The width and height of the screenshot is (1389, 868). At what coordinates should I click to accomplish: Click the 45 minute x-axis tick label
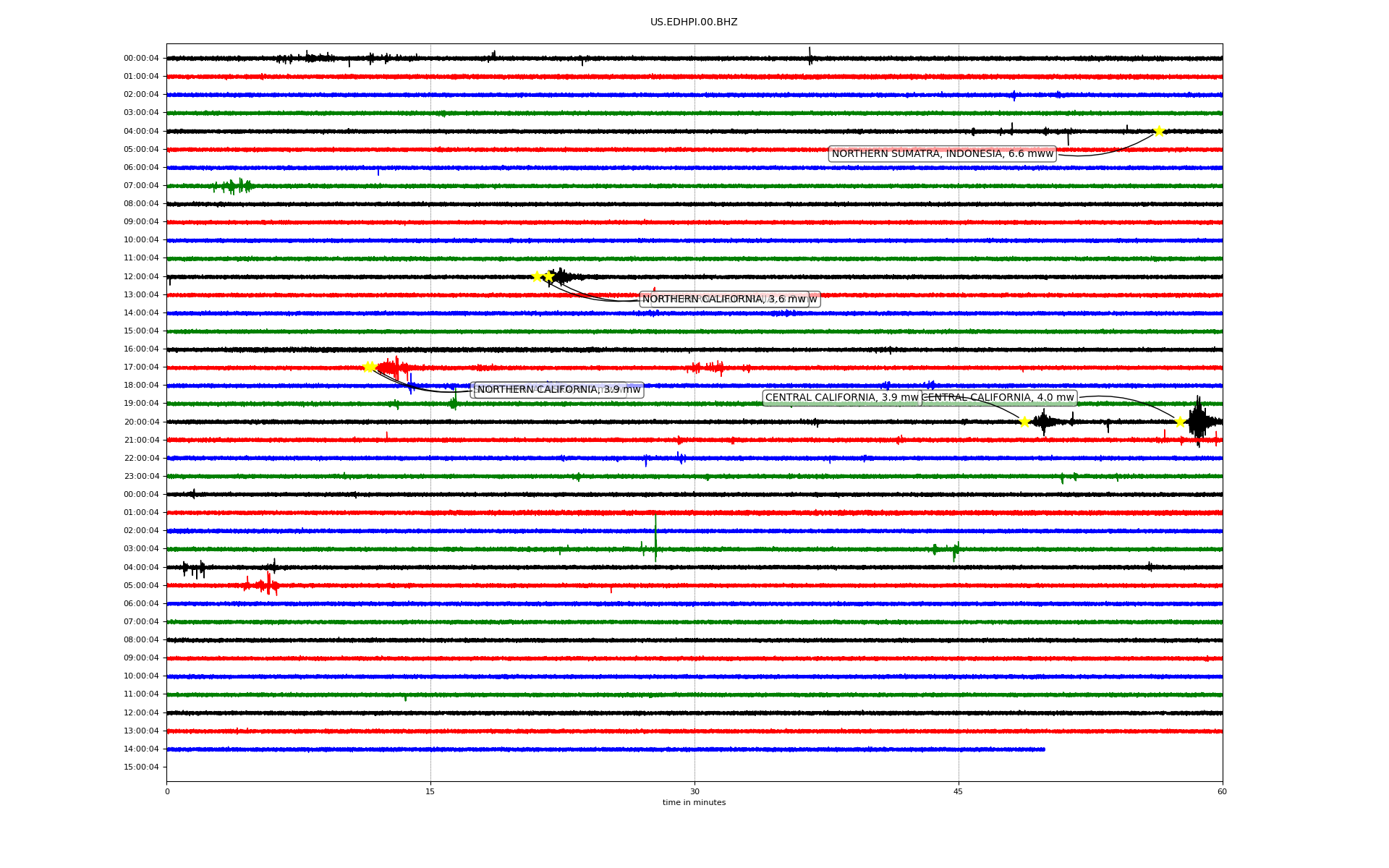(958, 791)
